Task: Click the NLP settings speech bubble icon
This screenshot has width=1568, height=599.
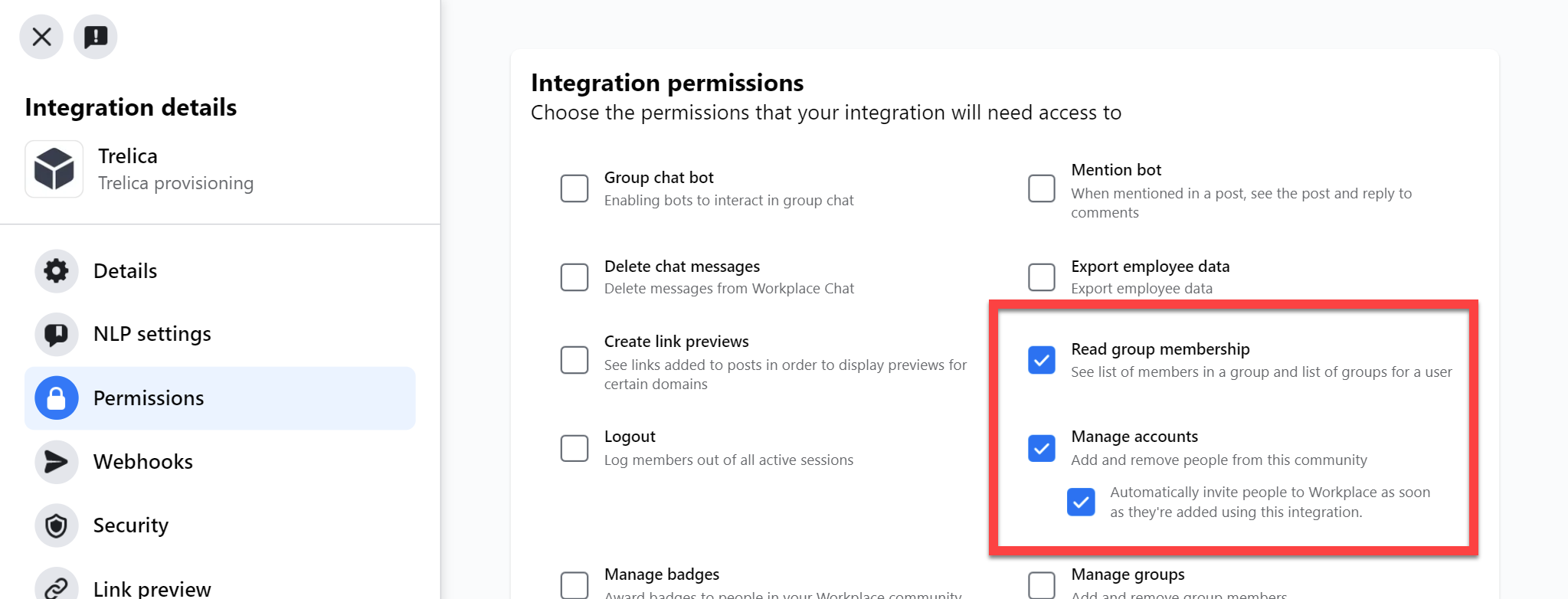Action: pyautogui.click(x=57, y=335)
